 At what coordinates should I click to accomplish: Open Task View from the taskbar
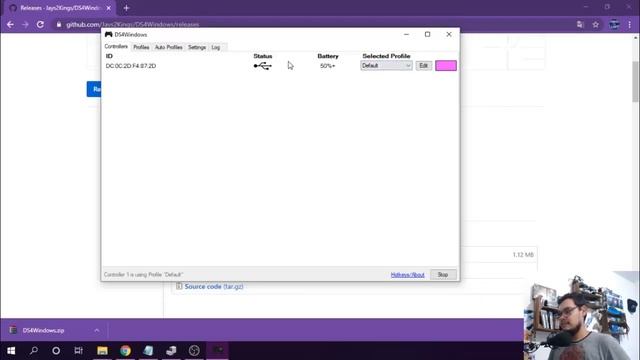[x=78, y=350]
